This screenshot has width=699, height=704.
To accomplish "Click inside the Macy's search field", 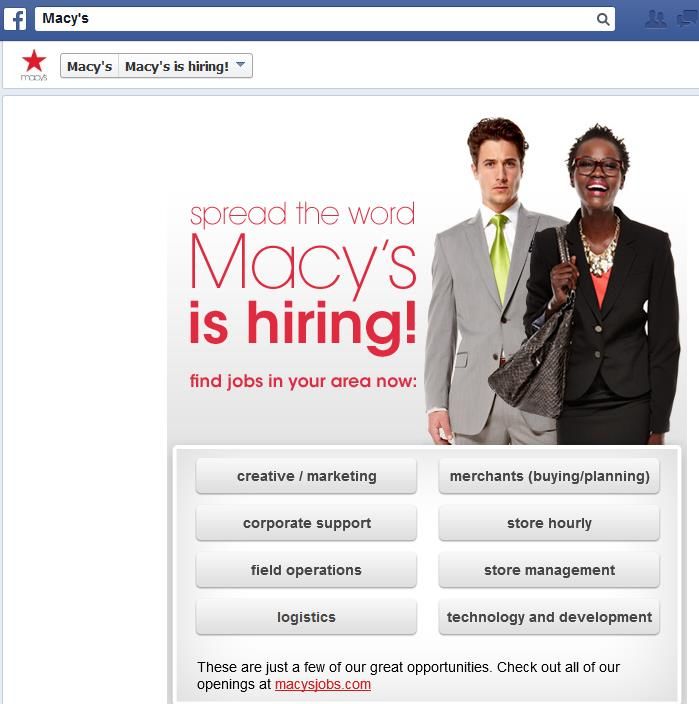I will (316, 19).
